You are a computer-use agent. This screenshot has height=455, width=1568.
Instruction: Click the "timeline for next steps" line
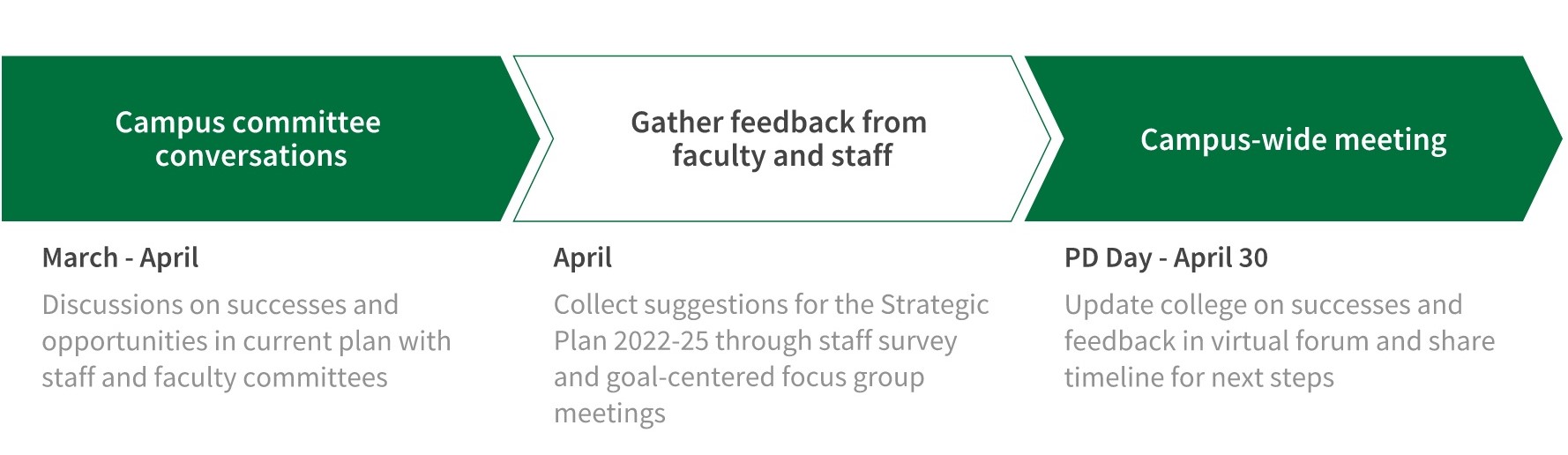click(x=1198, y=377)
